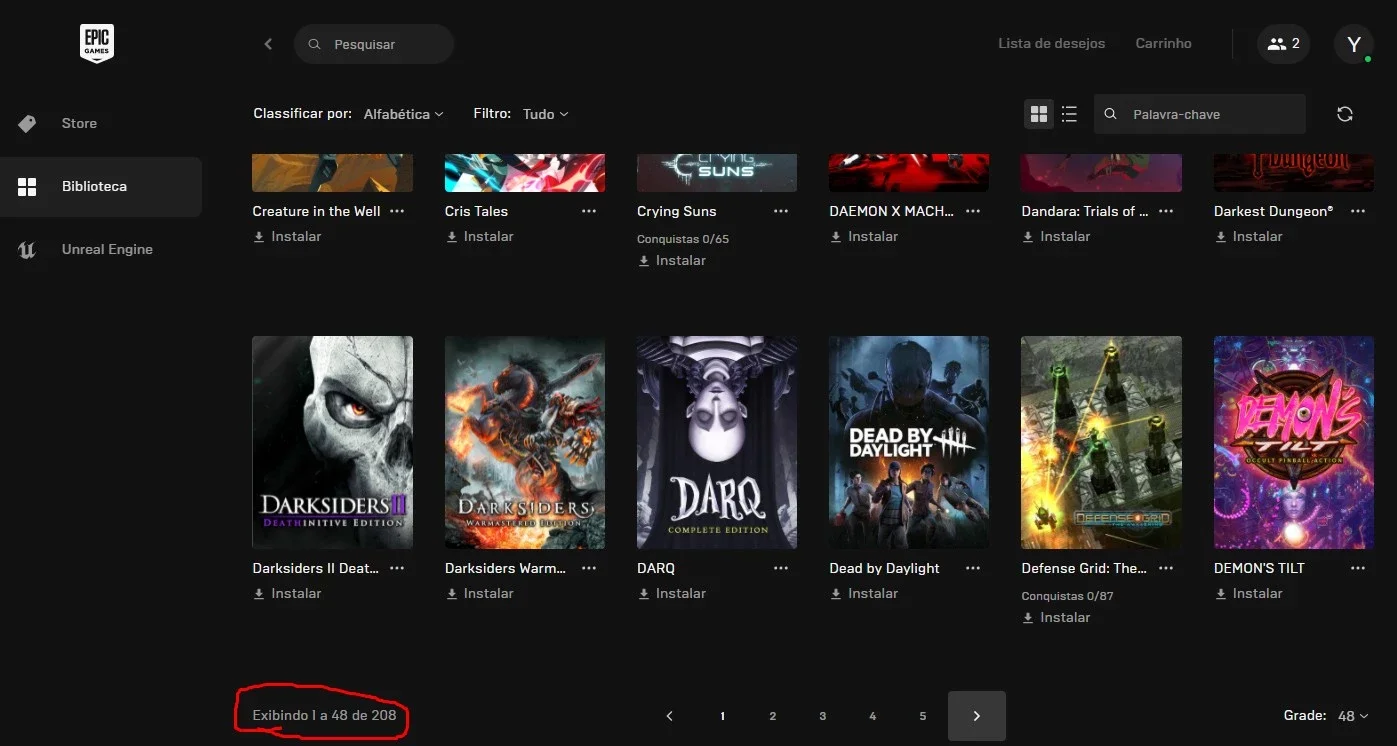Install Darksiders Warmastered Edition
The image size is (1397, 746).
(x=479, y=594)
